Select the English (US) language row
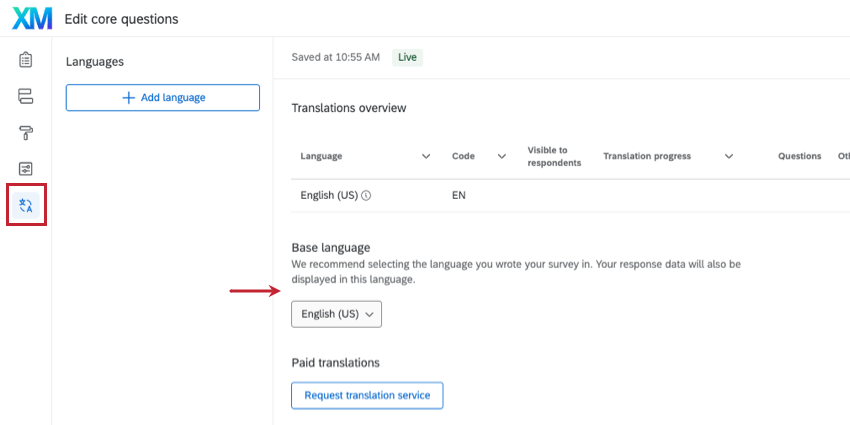 (x=330, y=196)
